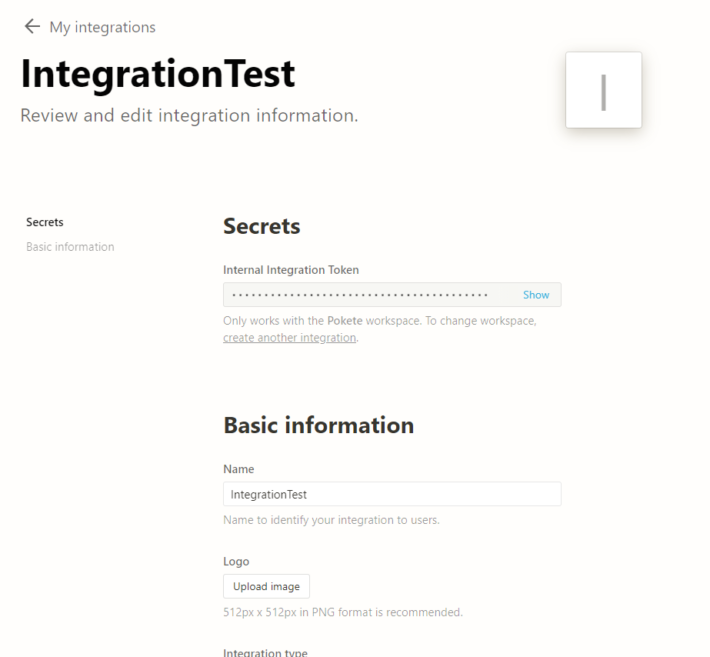Click the back arrow icon

click(x=32, y=27)
